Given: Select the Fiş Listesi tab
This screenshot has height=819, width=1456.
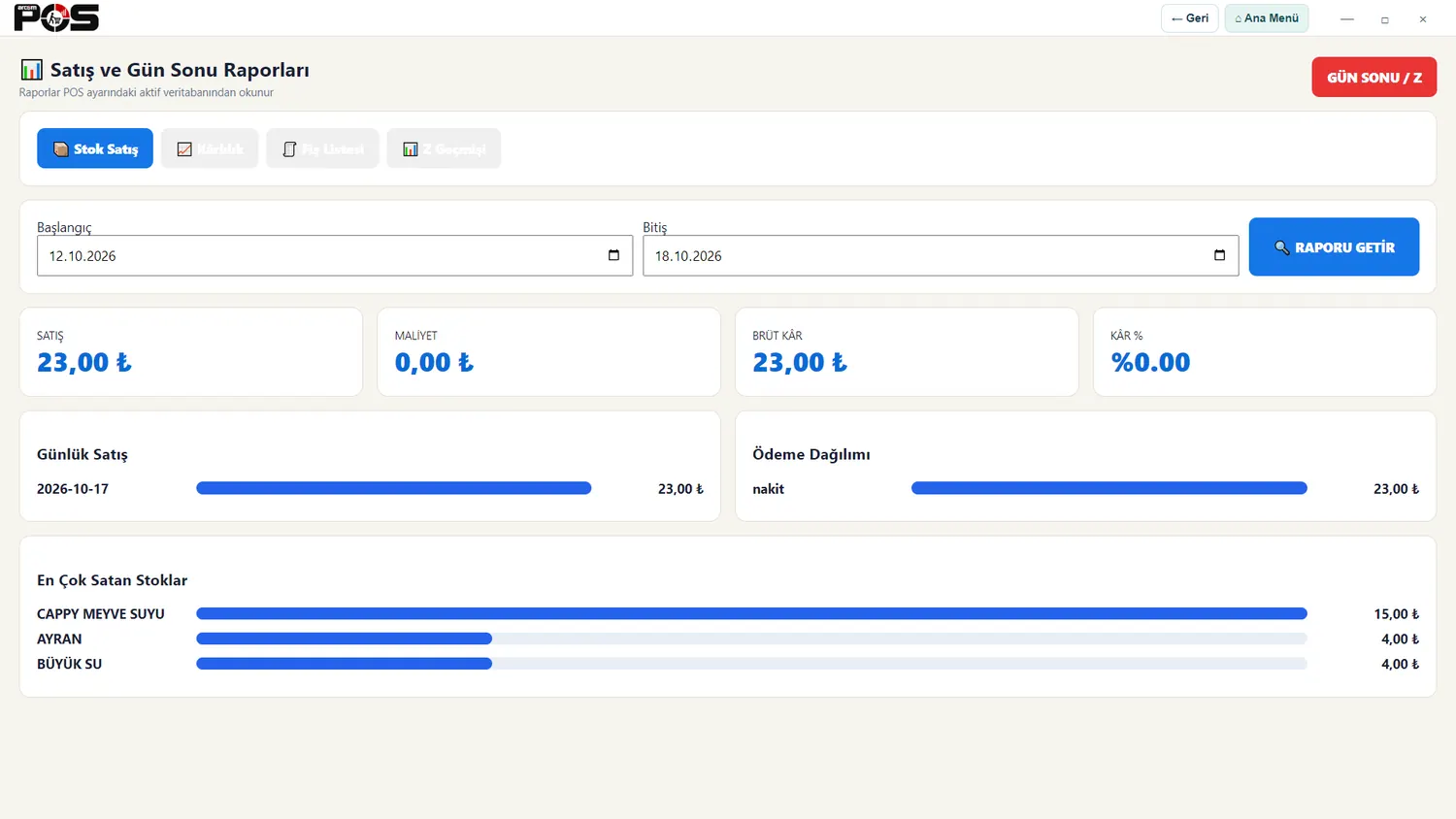Looking at the screenshot, I should 322,148.
